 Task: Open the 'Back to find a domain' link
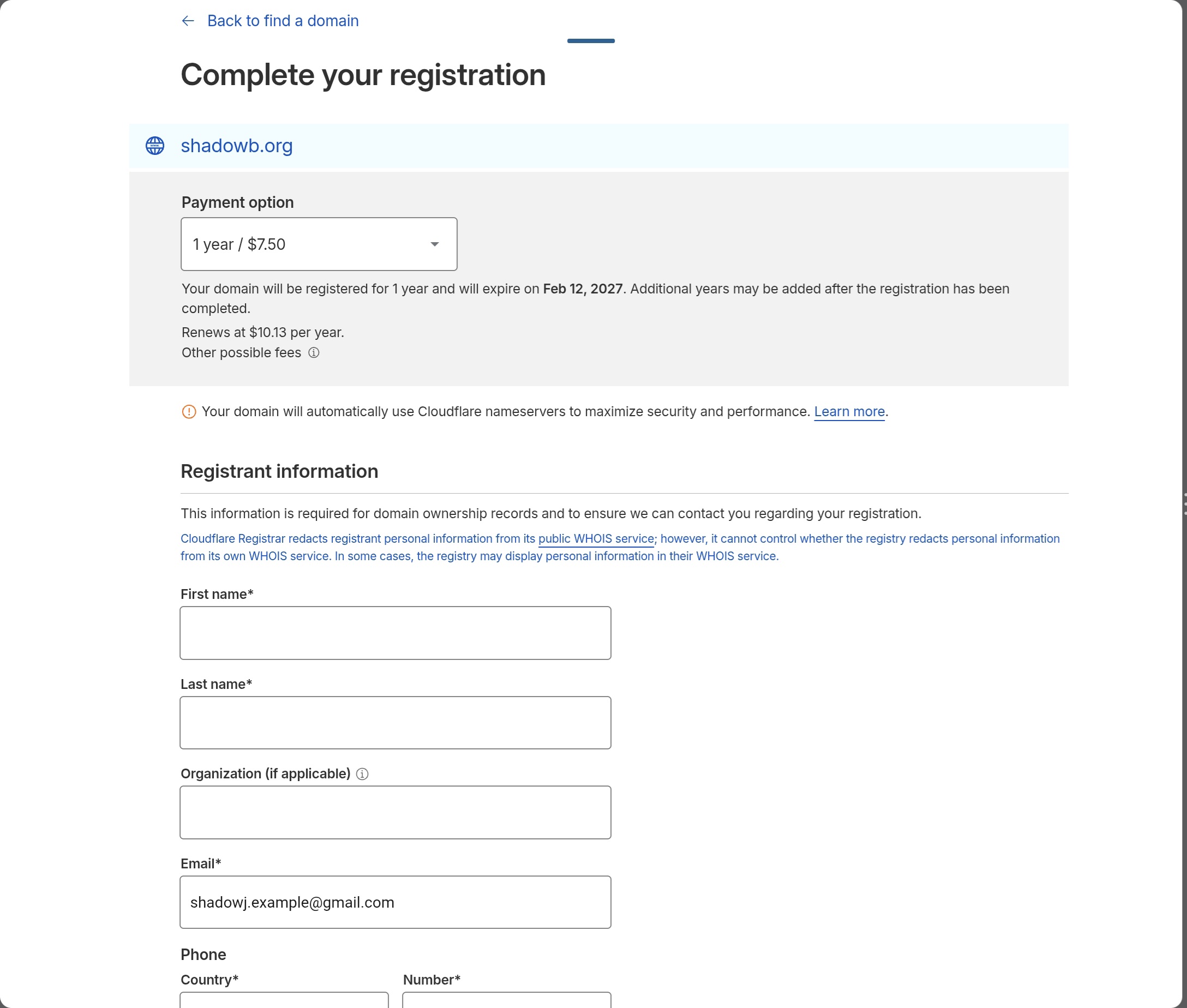[x=283, y=21]
